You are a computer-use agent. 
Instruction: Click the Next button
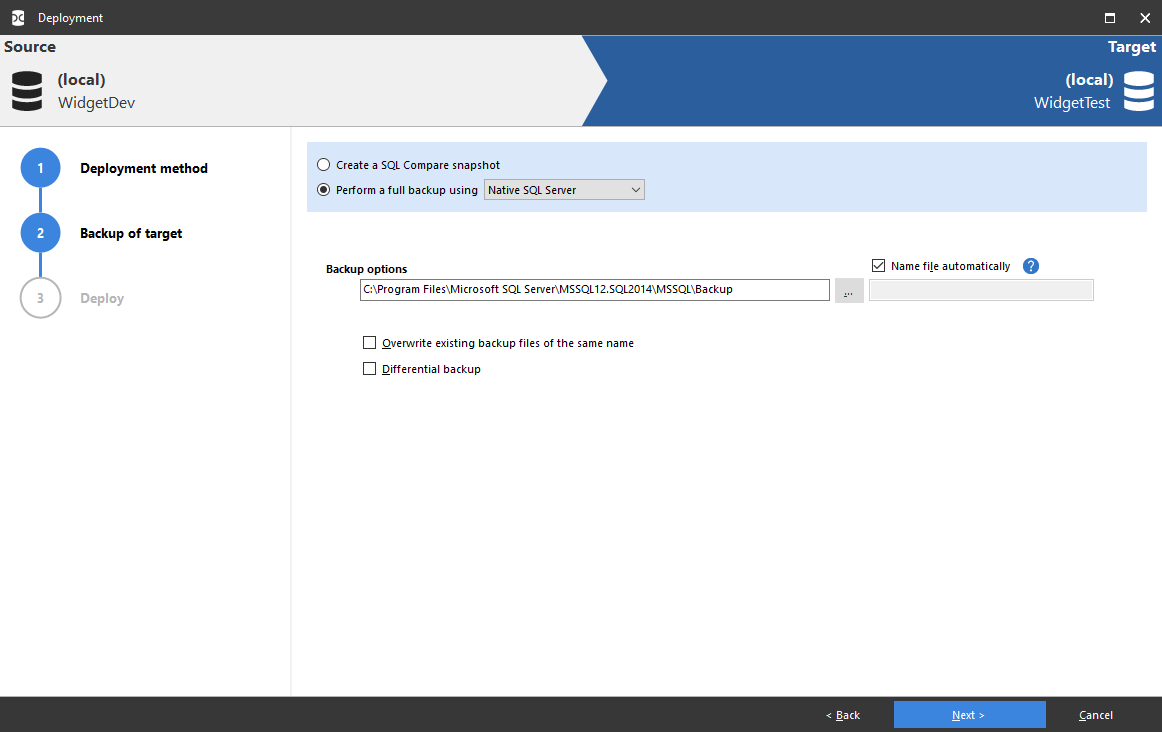pyautogui.click(x=969, y=714)
